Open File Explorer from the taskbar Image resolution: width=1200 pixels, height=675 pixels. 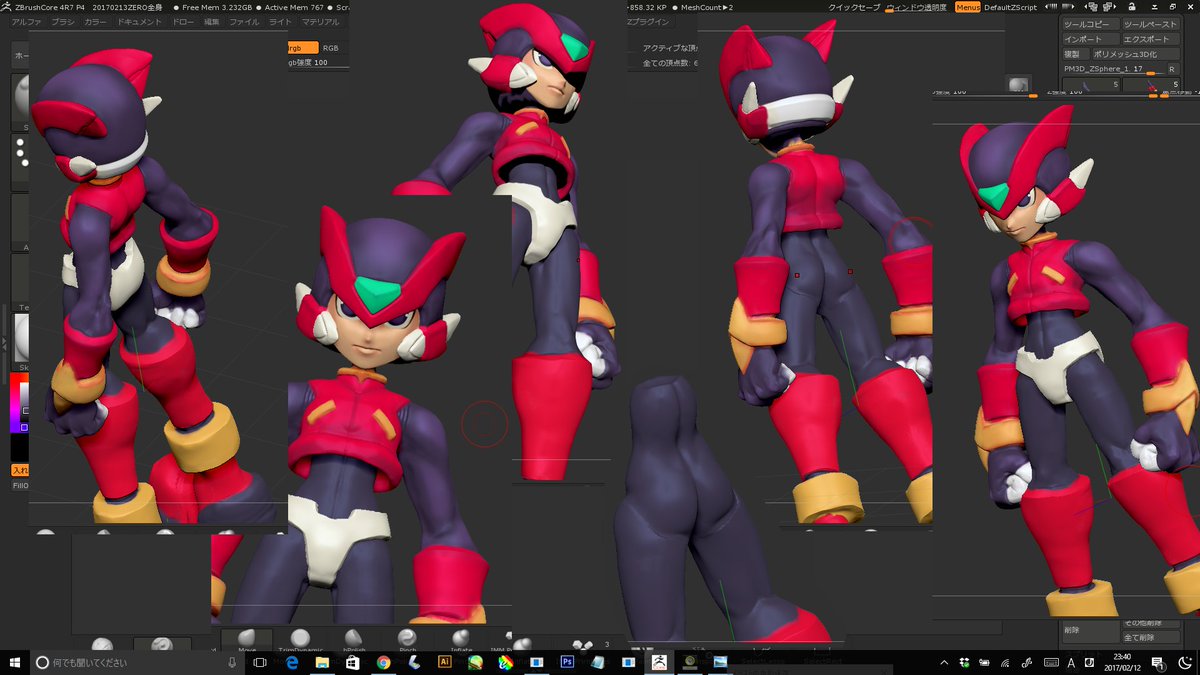323,662
